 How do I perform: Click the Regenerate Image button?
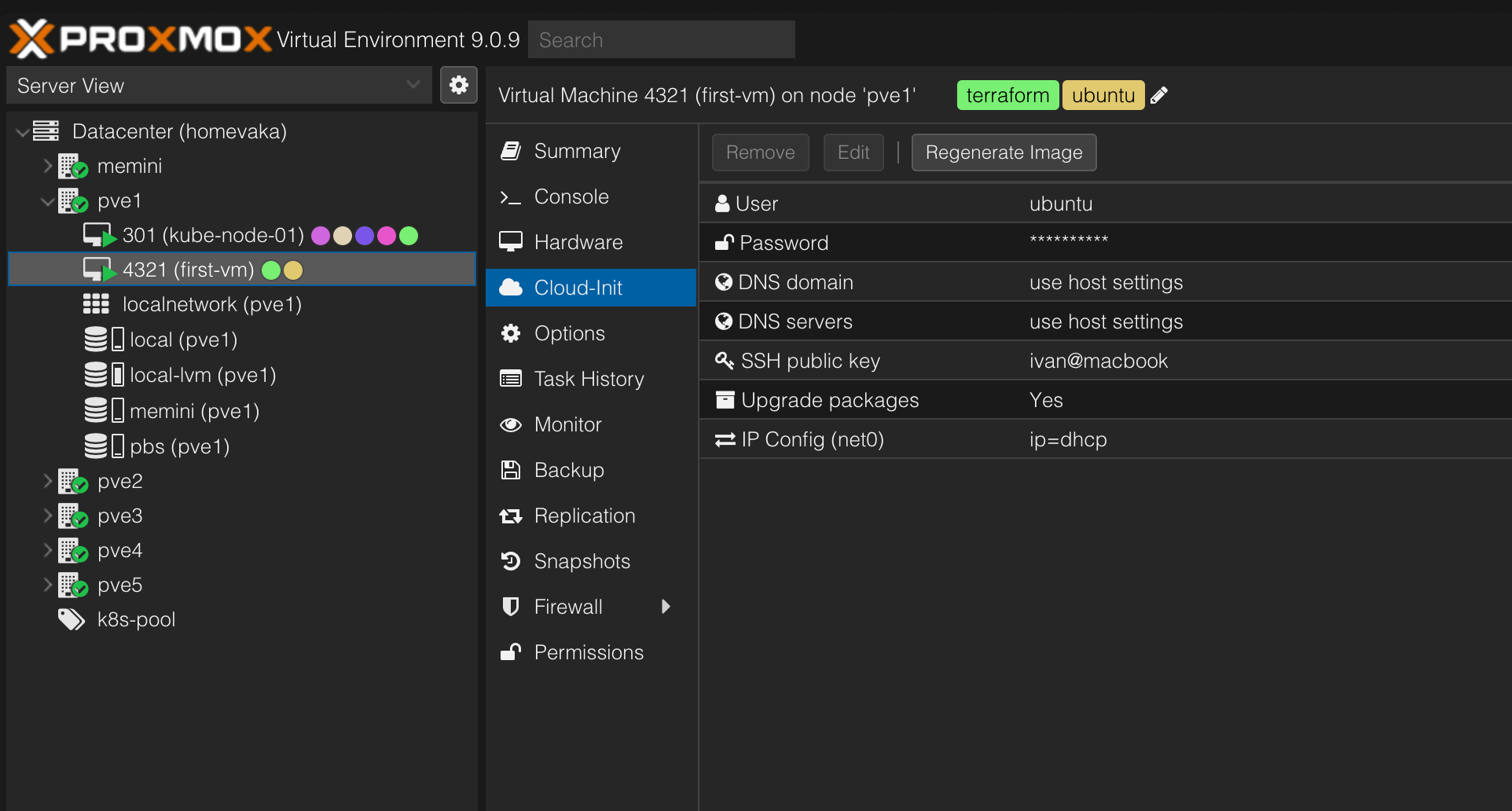(x=1004, y=152)
